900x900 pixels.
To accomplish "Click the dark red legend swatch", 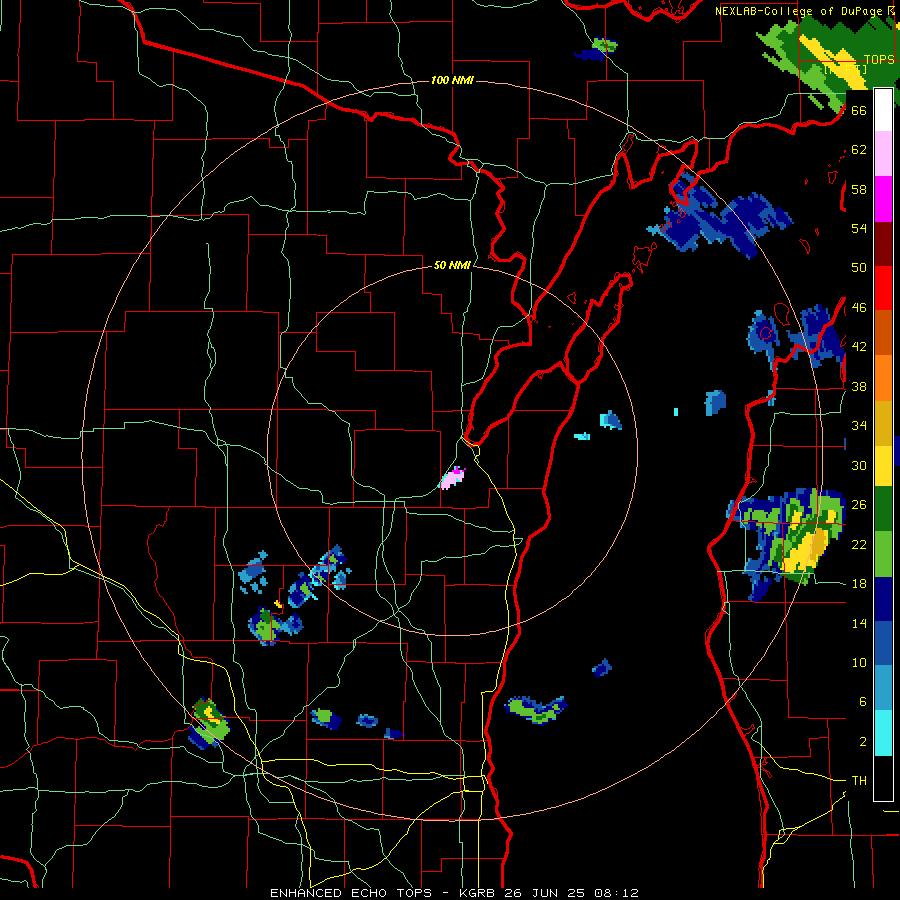I will [x=883, y=243].
